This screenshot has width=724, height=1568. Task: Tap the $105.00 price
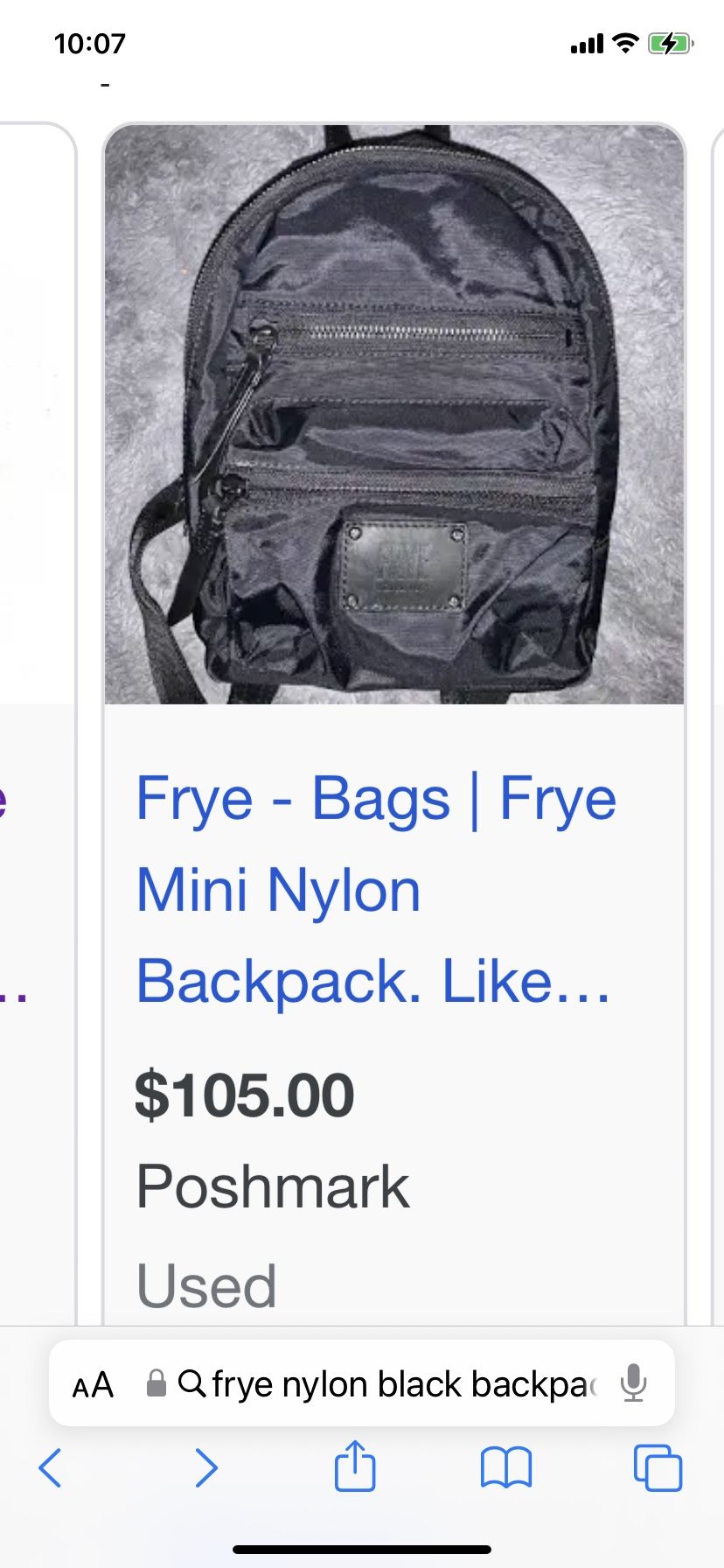coord(244,1095)
